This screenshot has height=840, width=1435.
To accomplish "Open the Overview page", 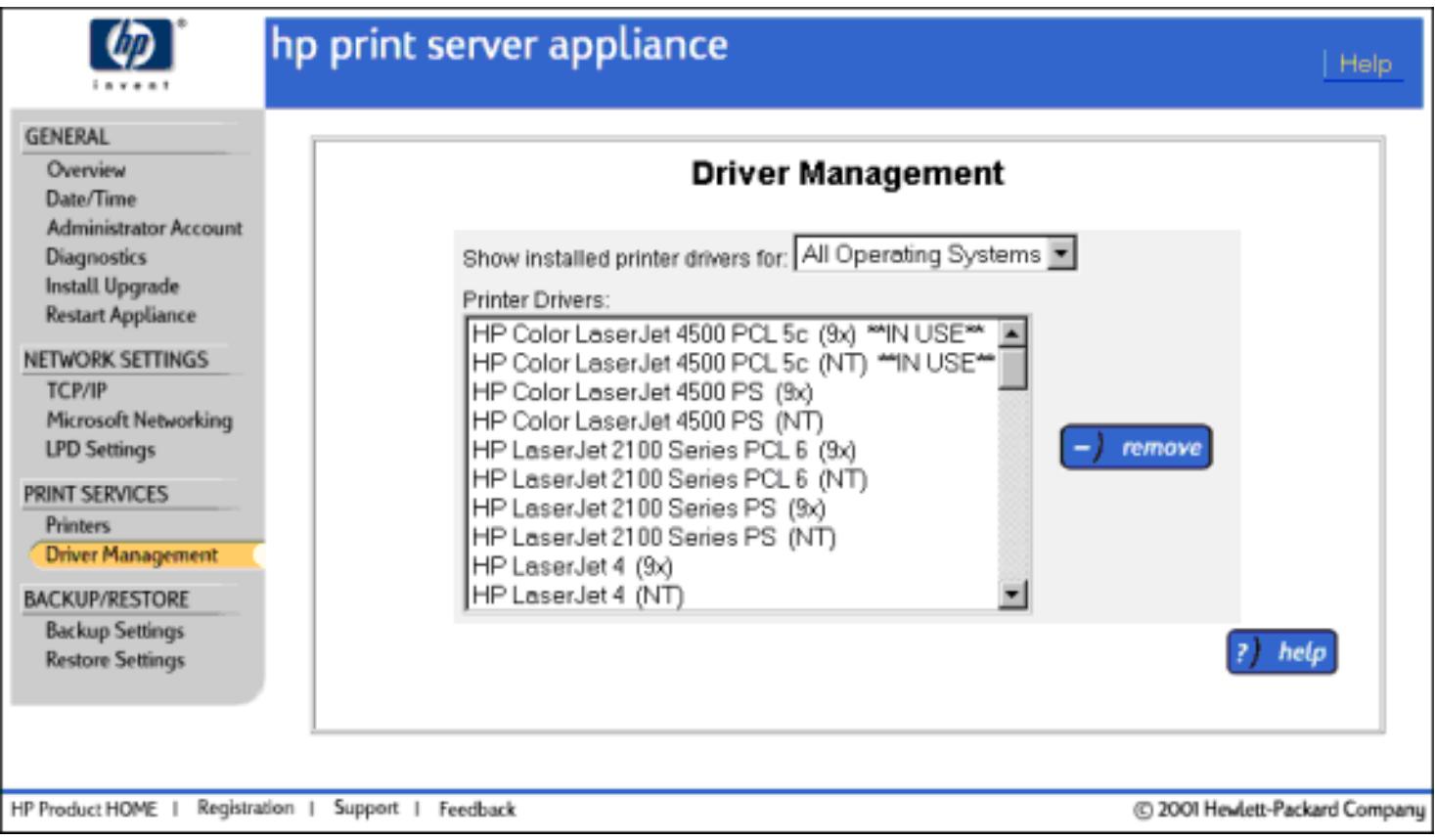I will [86, 170].
